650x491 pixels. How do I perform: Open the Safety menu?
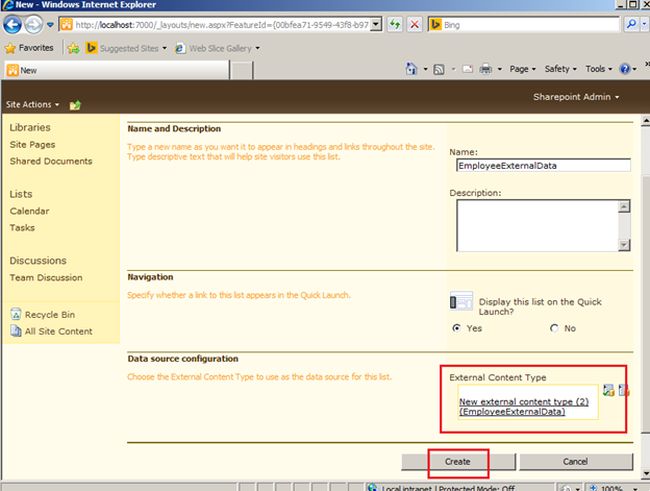pos(560,69)
